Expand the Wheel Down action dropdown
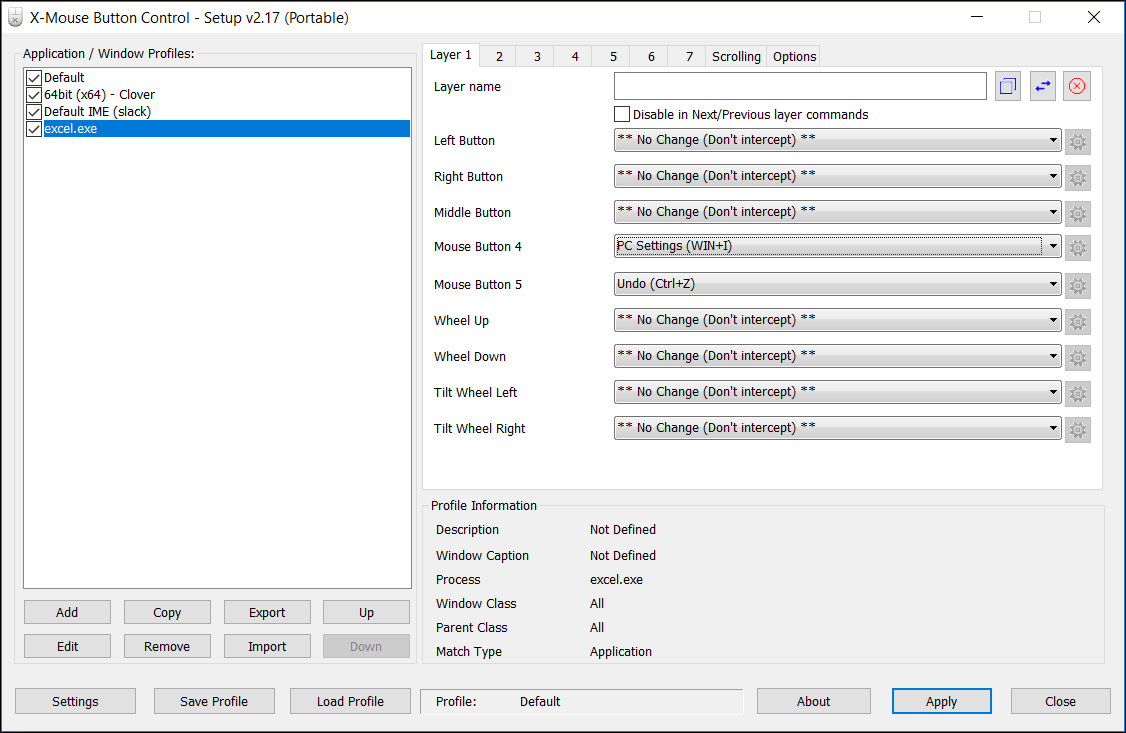 point(837,356)
